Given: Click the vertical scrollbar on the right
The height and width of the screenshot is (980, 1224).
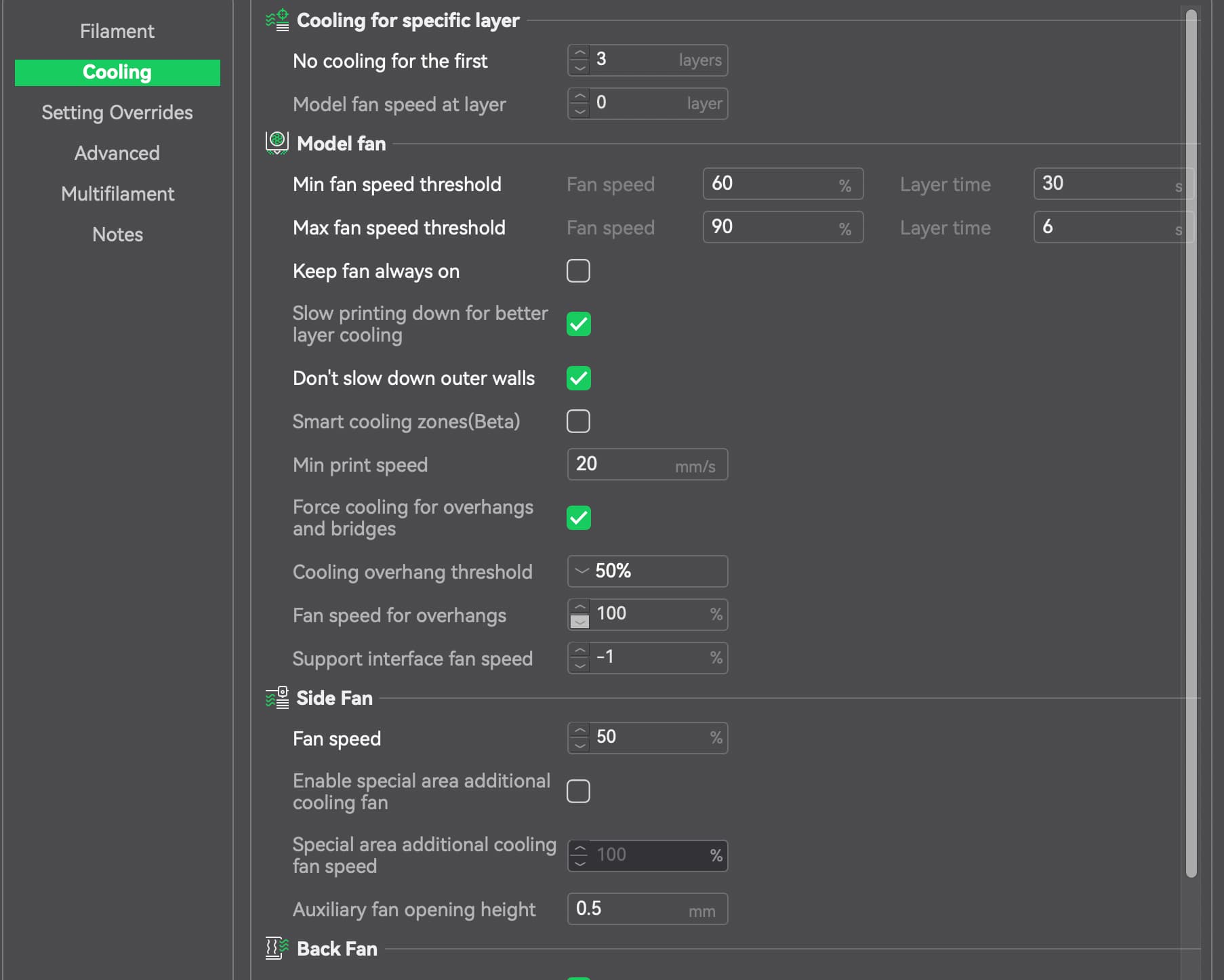Looking at the screenshot, I should 1191,441.
